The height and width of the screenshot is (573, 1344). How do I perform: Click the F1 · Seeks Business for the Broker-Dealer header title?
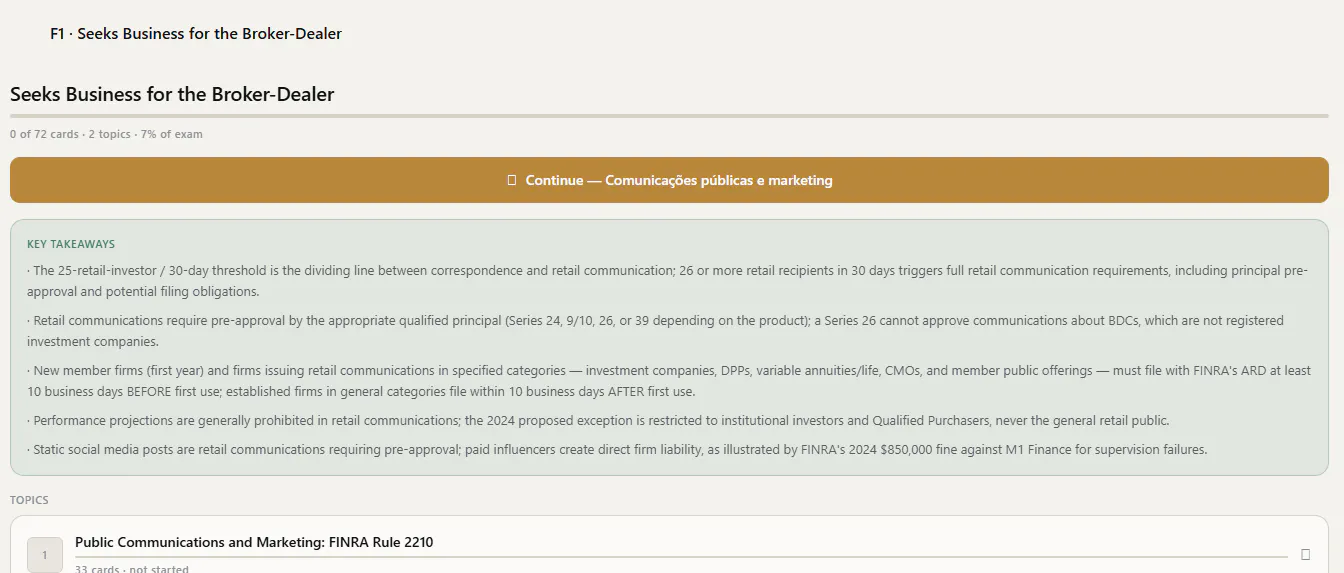(196, 34)
